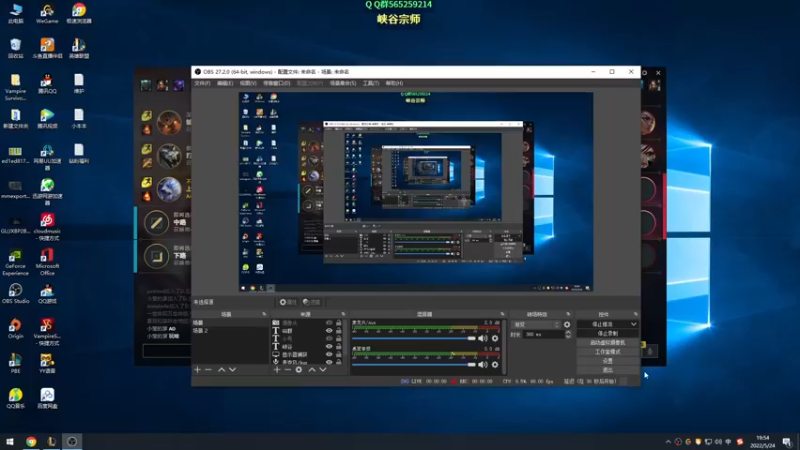
Task: Adjust 麦克风/Aux volume slider
Action: click(x=414, y=338)
